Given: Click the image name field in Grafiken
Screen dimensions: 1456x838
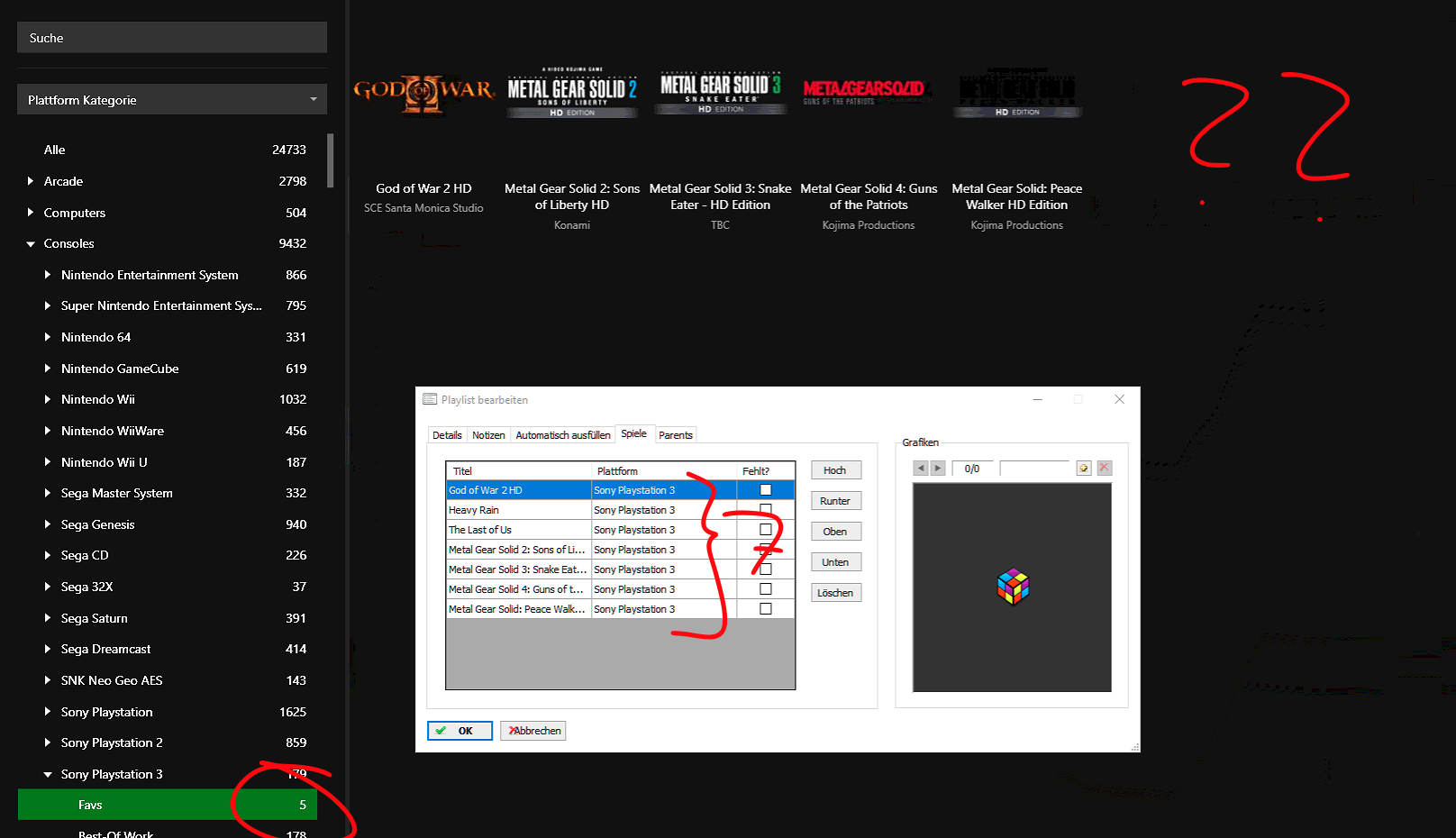Looking at the screenshot, I should tap(1034, 469).
